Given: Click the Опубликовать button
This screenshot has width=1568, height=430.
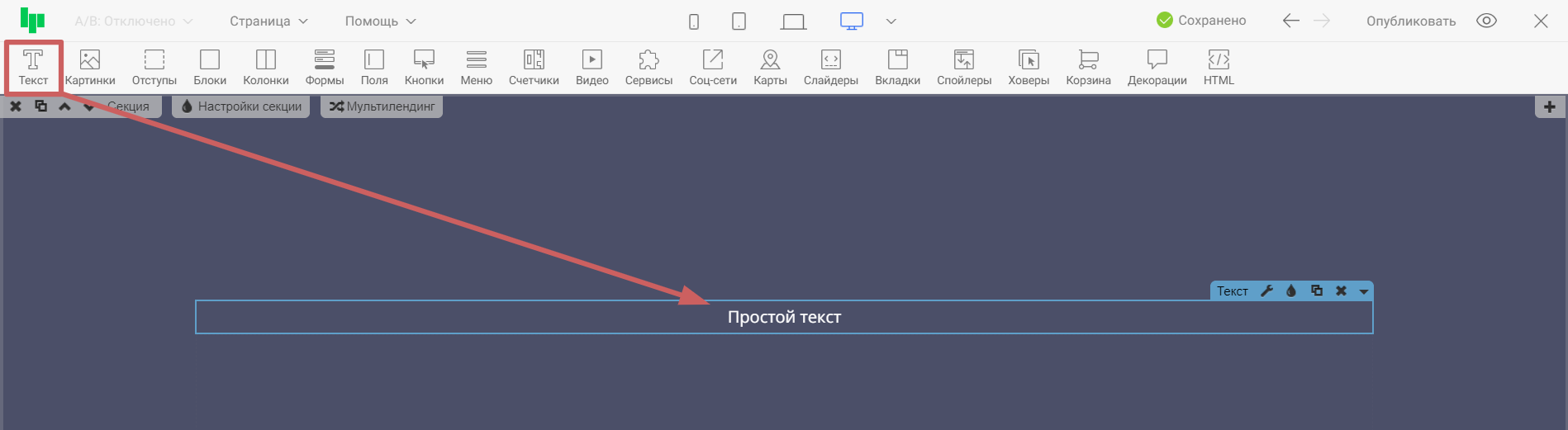Looking at the screenshot, I should click(x=1410, y=21).
